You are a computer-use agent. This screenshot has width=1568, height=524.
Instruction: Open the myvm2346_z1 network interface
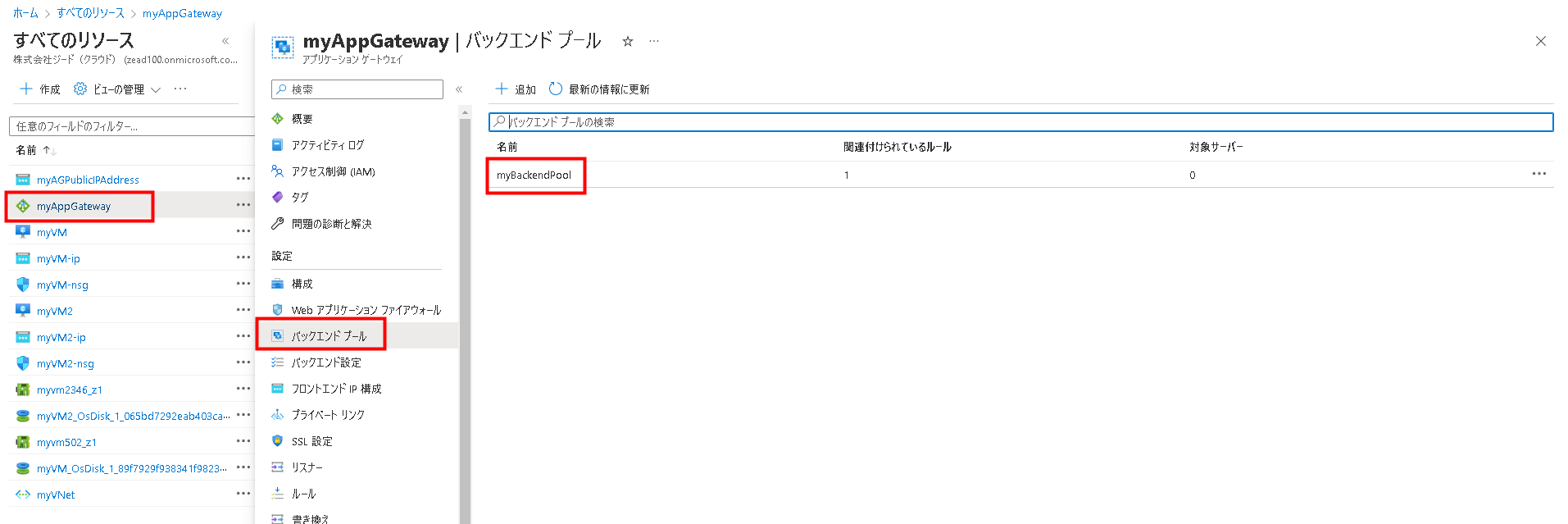tap(70, 390)
